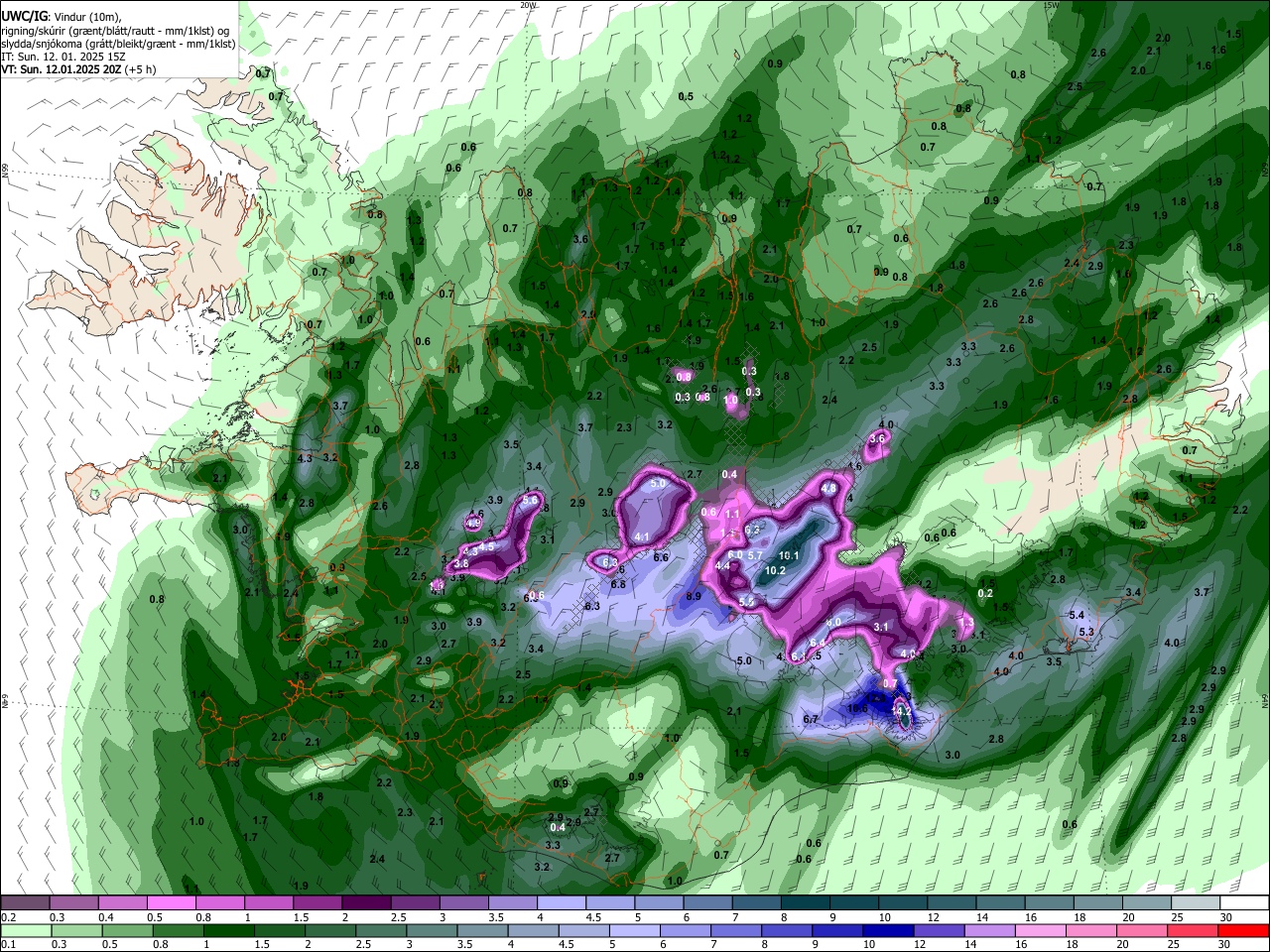Click the navy blue swatch labeled 10 in lower legend
Image resolution: width=1270 pixels, height=952 pixels.
coord(888,930)
